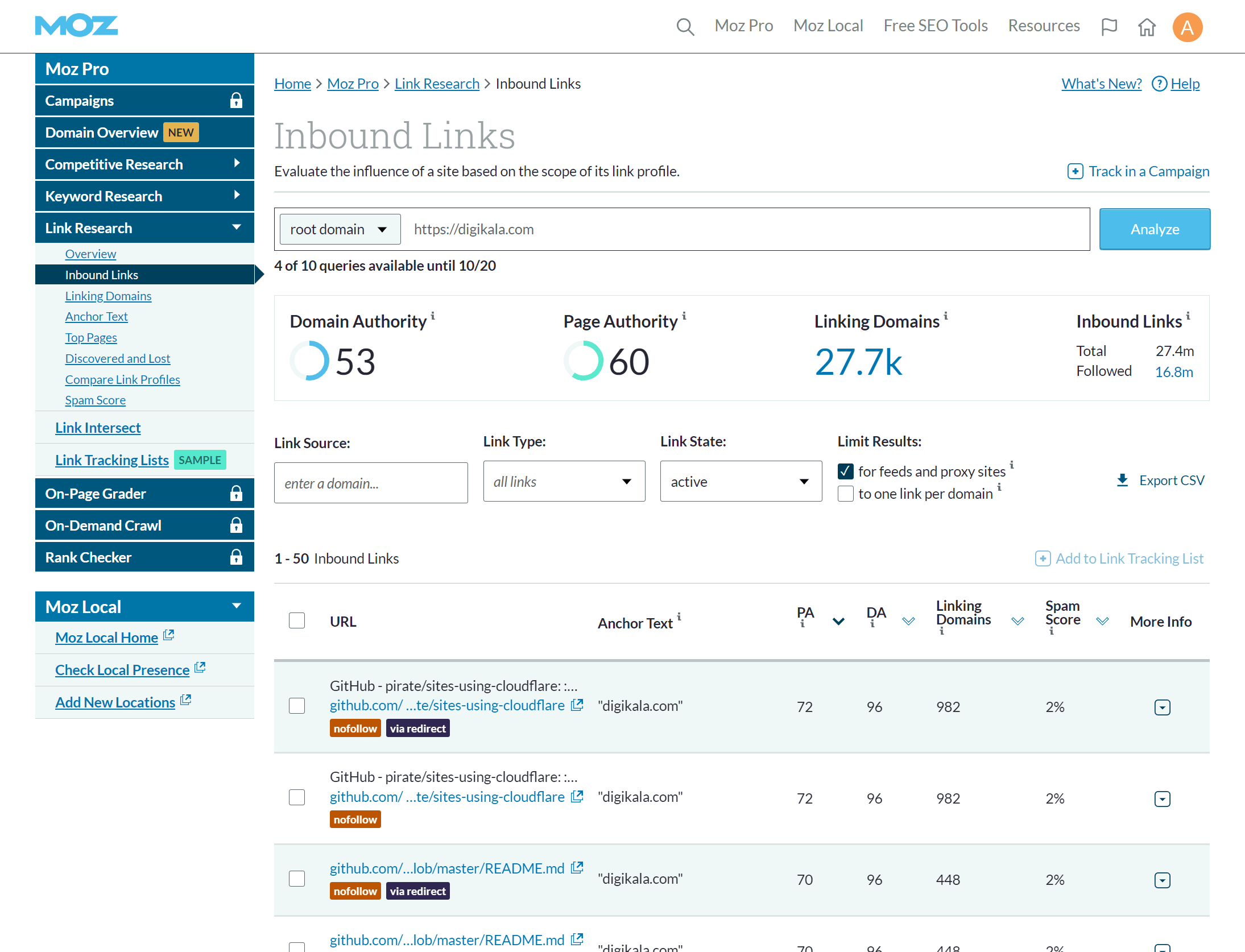Click the Anchor Text column info icon
This screenshot has height=952, width=1245.
[x=679, y=617]
